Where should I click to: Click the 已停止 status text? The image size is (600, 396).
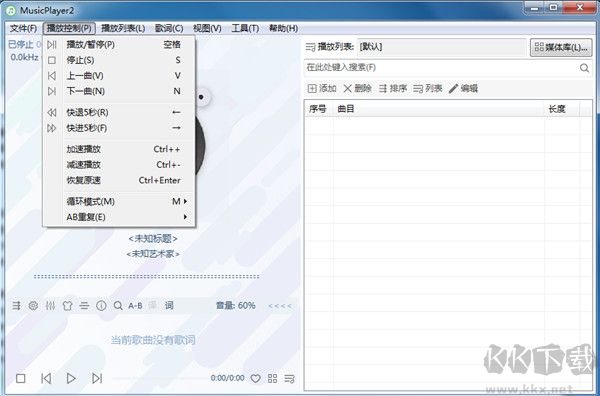(21, 44)
